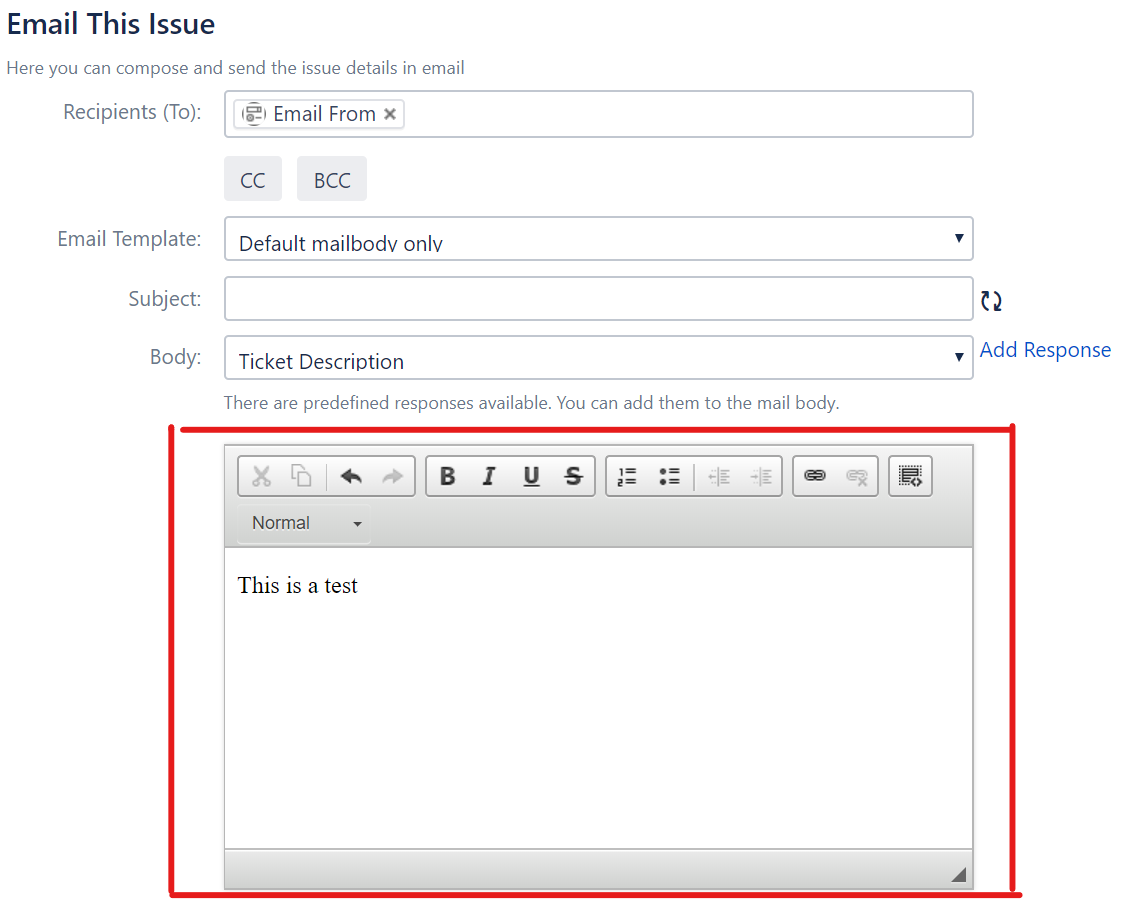The width and height of the screenshot is (1131, 900).
Task: Click the Copy icon in editor toolbar
Action: tap(301, 476)
